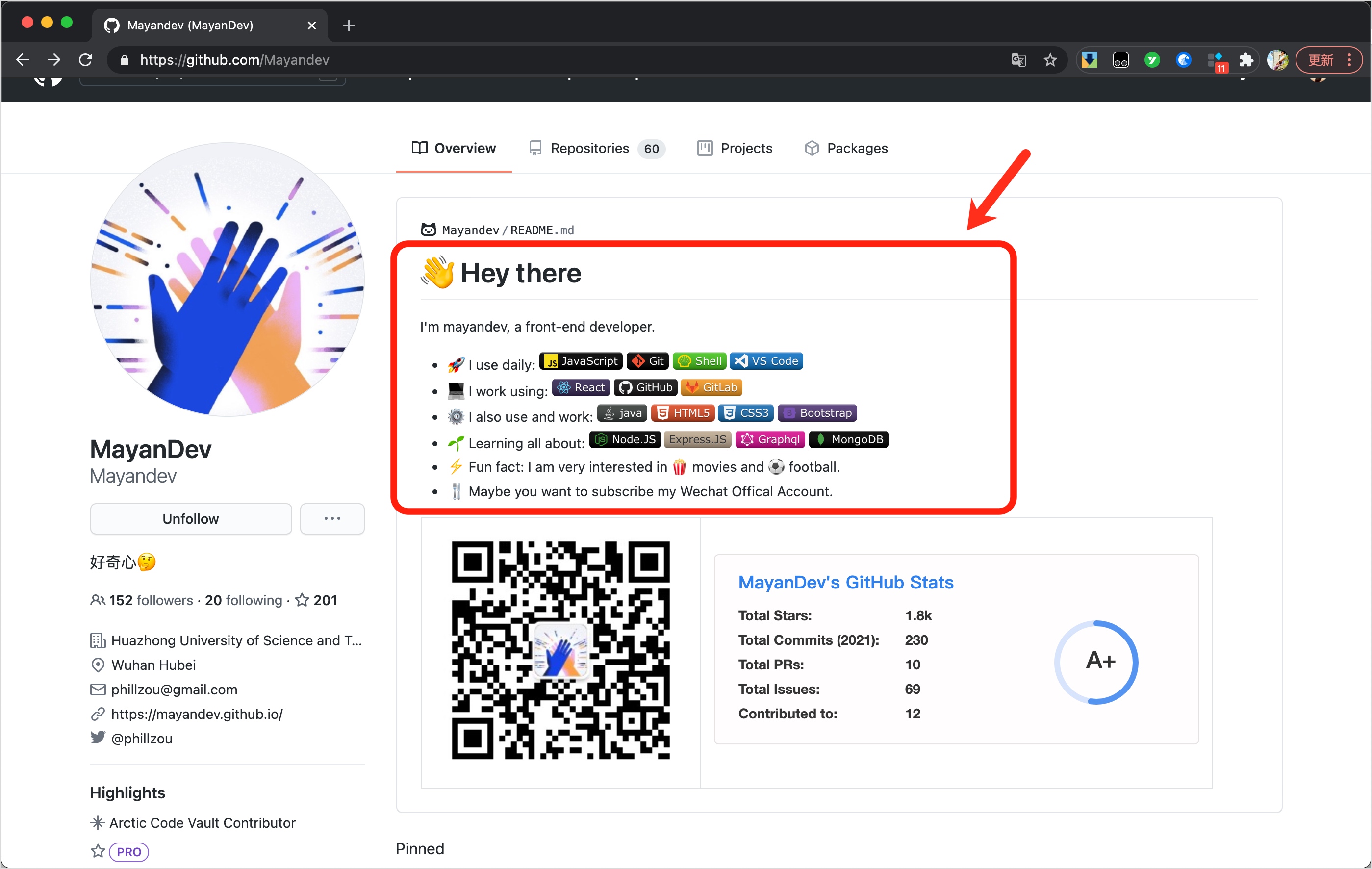Click the browser reload icon

[x=85, y=60]
